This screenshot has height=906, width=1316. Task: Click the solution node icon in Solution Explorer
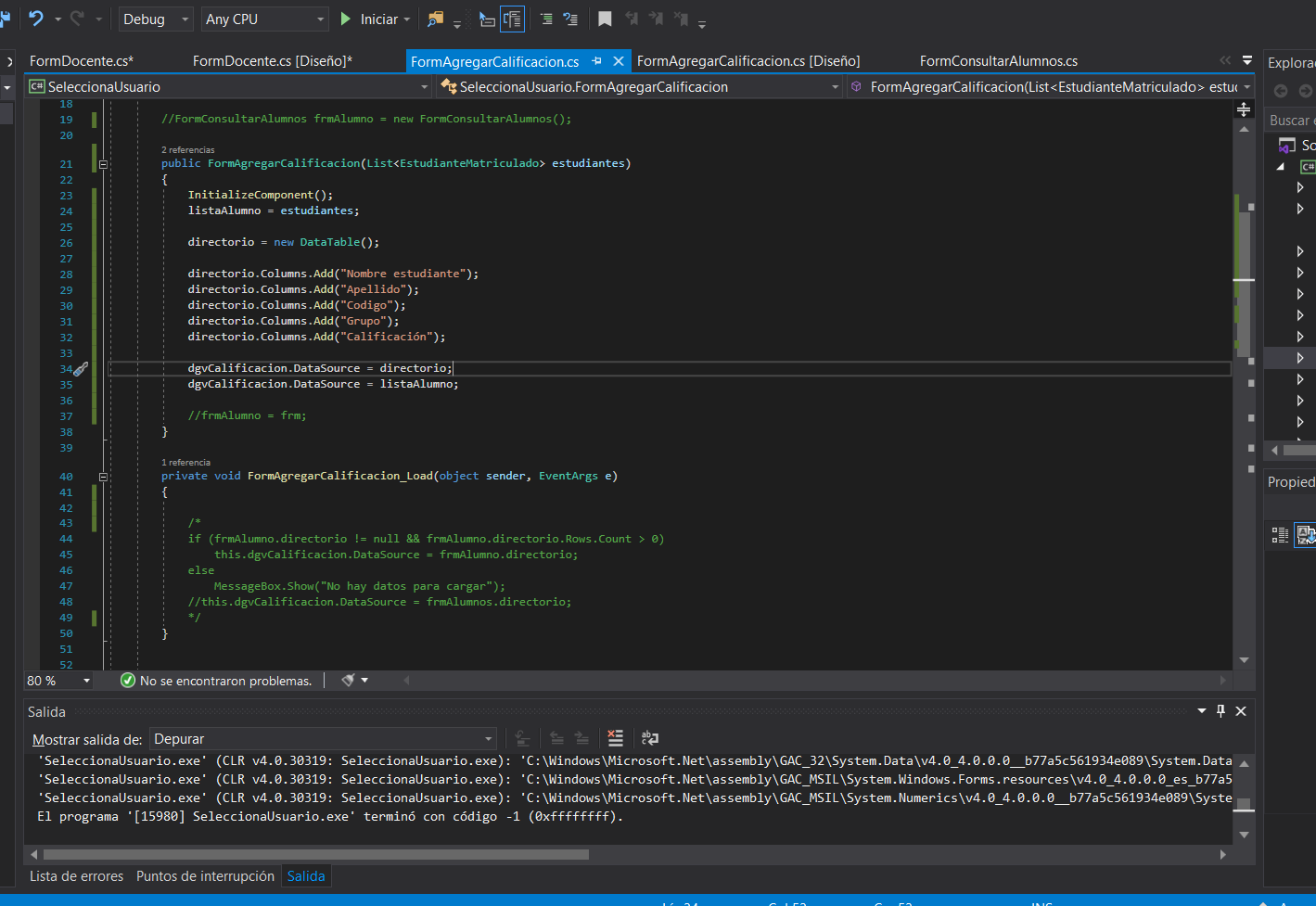coord(1287,146)
